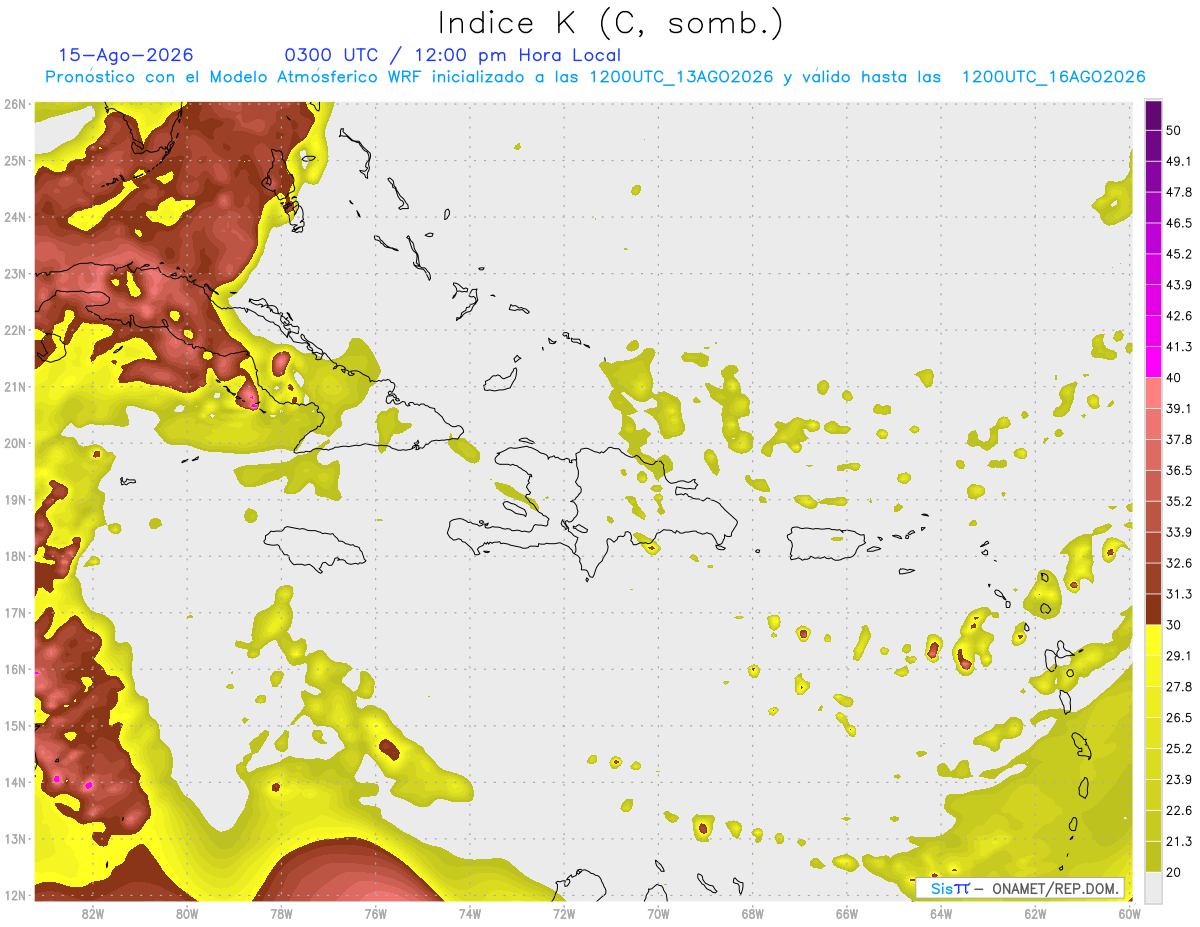
Task: Click the WRF forecast model description line
Action: pyautogui.click(x=595, y=77)
